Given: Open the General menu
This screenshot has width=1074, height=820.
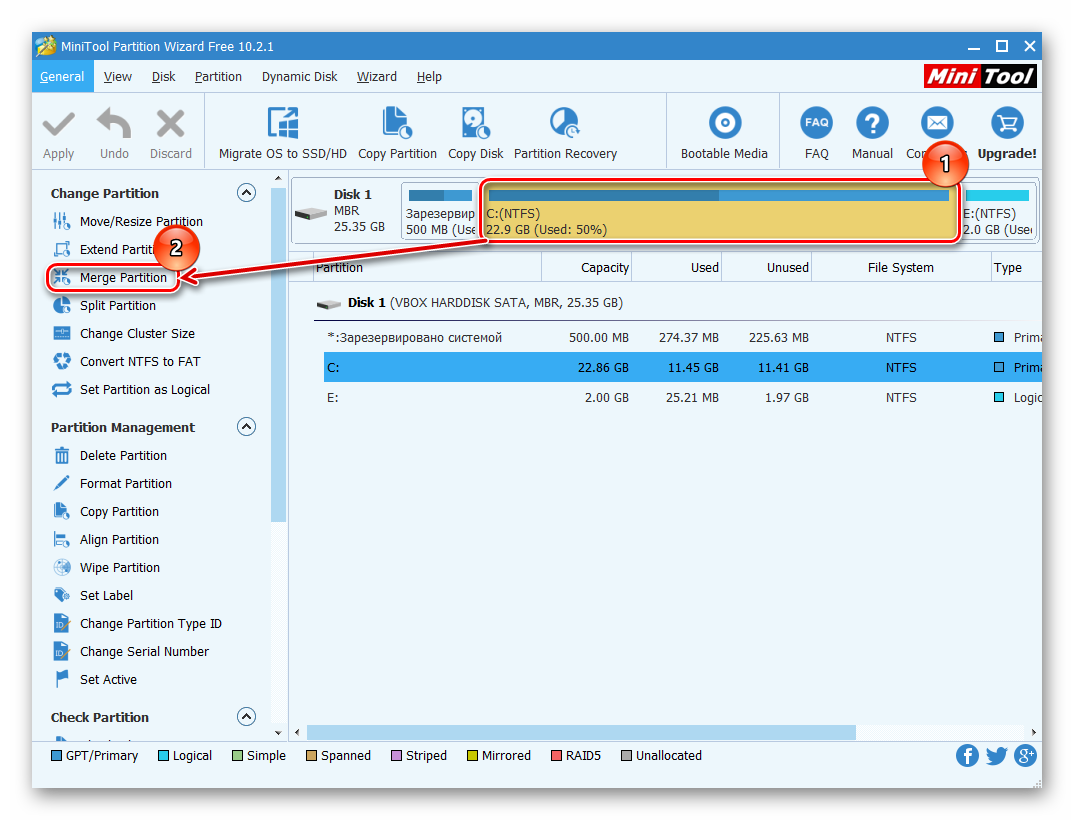Looking at the screenshot, I should 62,77.
